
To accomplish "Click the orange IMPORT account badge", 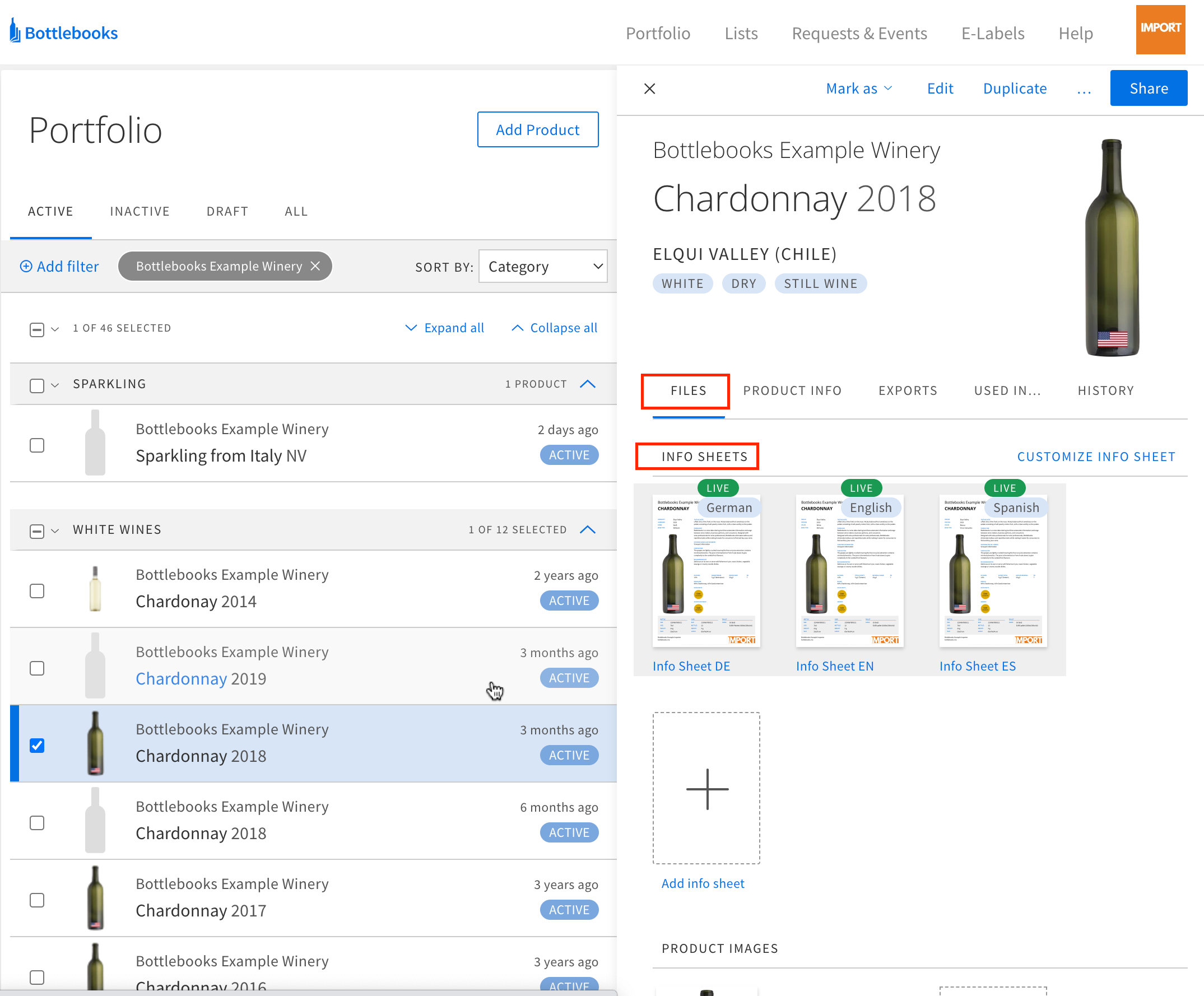I will point(1160,30).
